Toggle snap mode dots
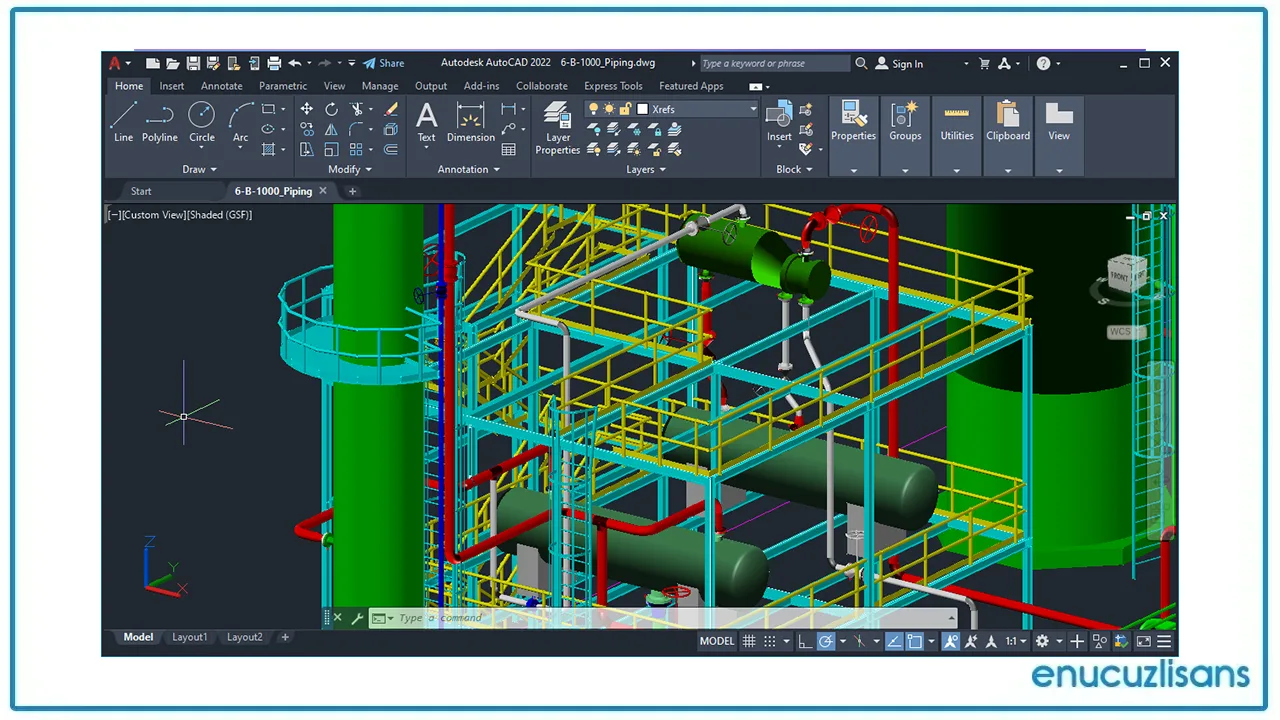The image size is (1280, 720). 770,641
